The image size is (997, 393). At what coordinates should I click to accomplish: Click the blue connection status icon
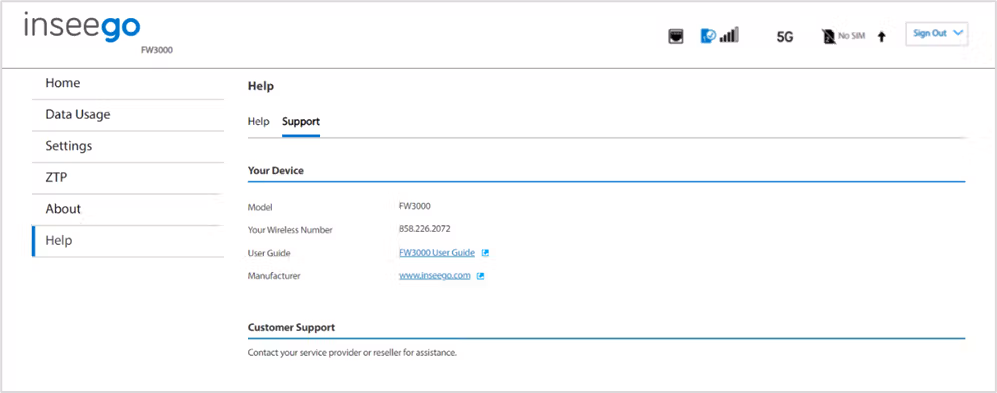(x=708, y=36)
